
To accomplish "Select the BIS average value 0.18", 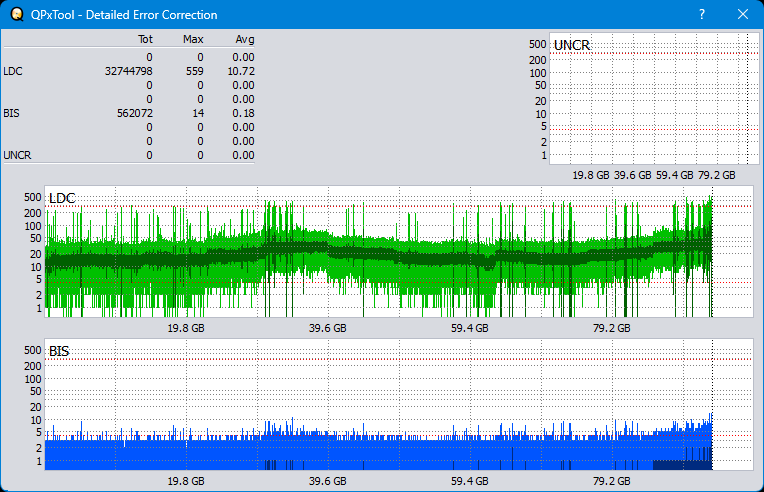I will point(243,113).
